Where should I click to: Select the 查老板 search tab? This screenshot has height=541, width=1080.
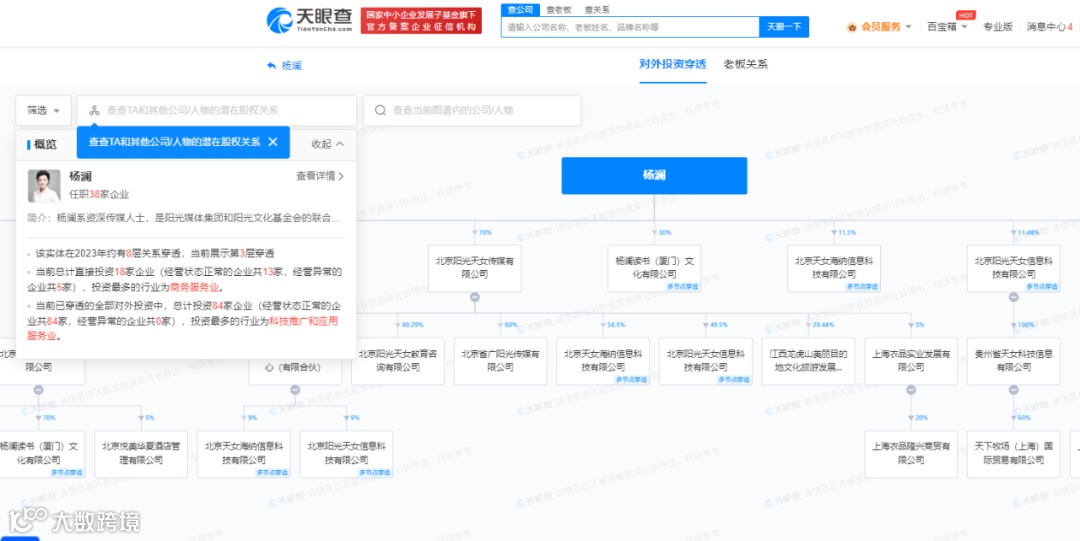(559, 10)
